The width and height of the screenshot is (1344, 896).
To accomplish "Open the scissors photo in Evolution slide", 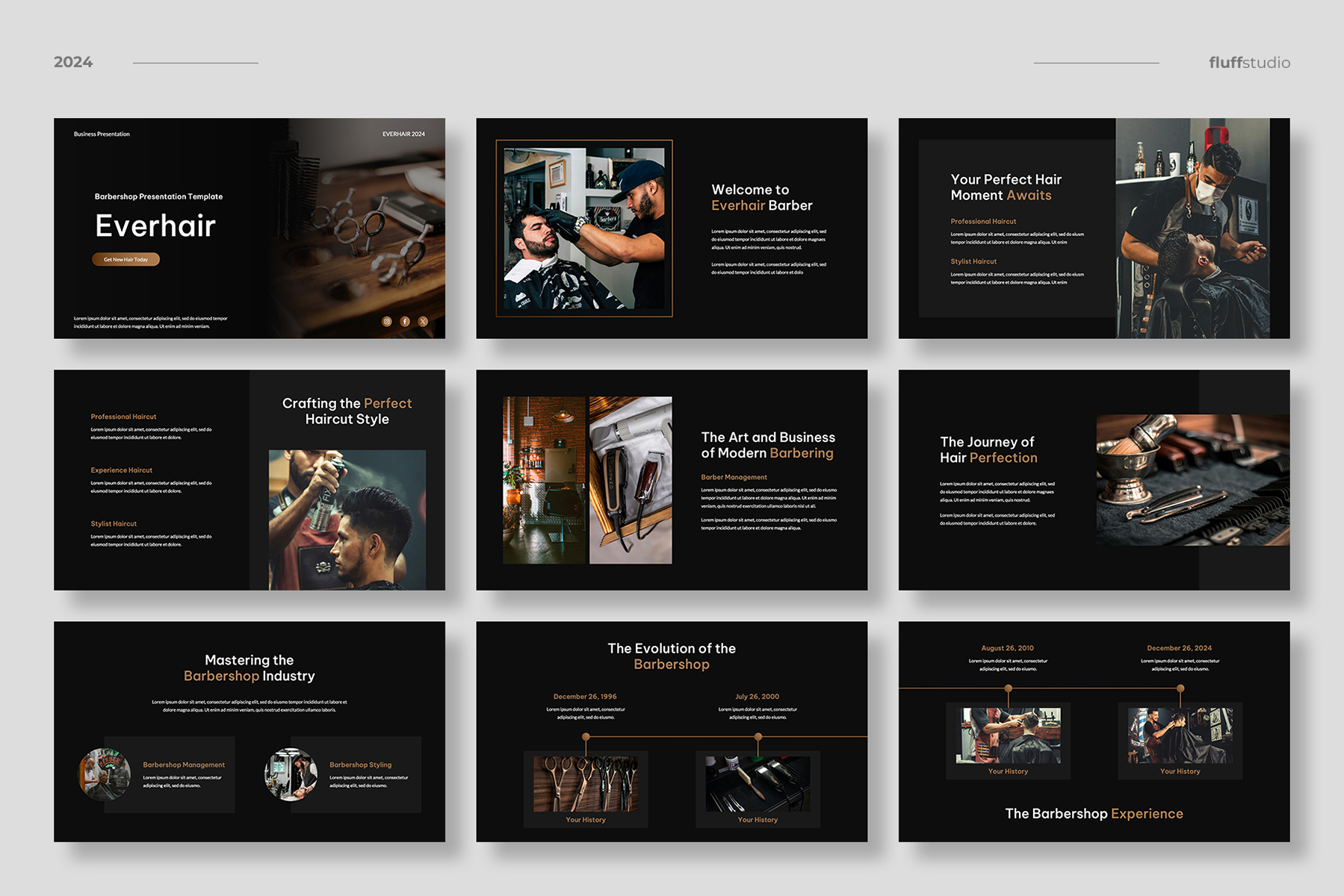I will (x=586, y=784).
